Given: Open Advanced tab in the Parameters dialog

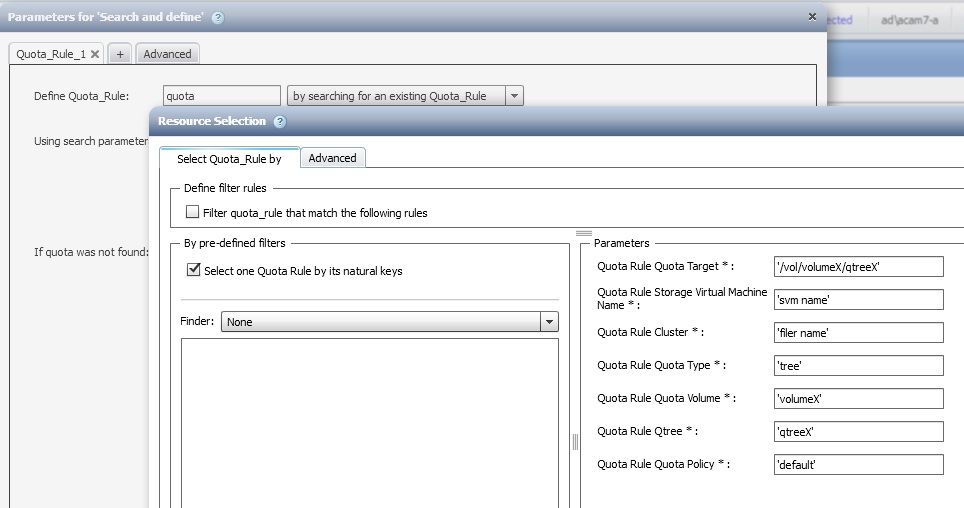Looking at the screenshot, I should click(167, 54).
